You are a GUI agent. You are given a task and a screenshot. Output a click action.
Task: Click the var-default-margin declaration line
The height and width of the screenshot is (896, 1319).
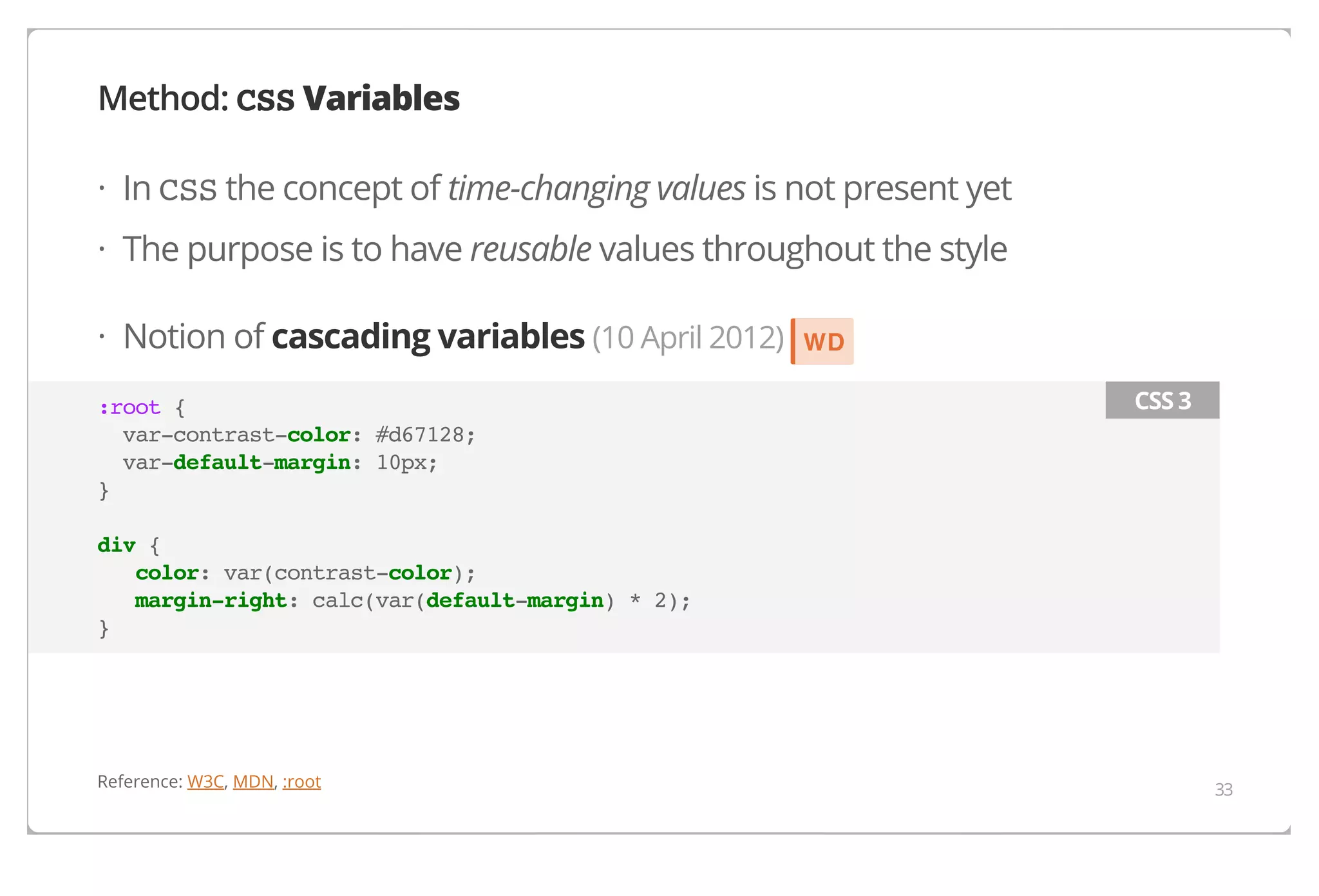(280, 463)
